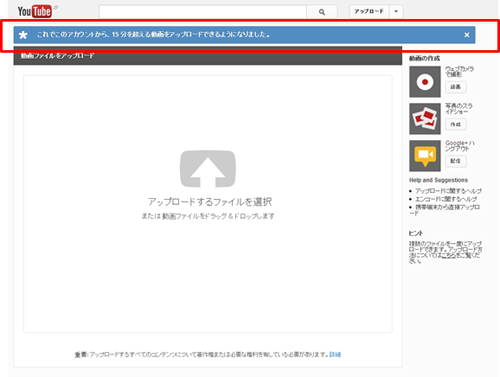Image resolution: width=500 pixels, height=377 pixels.
Task: Open 携帯端末から直接アップロード link
Action: click(445, 210)
